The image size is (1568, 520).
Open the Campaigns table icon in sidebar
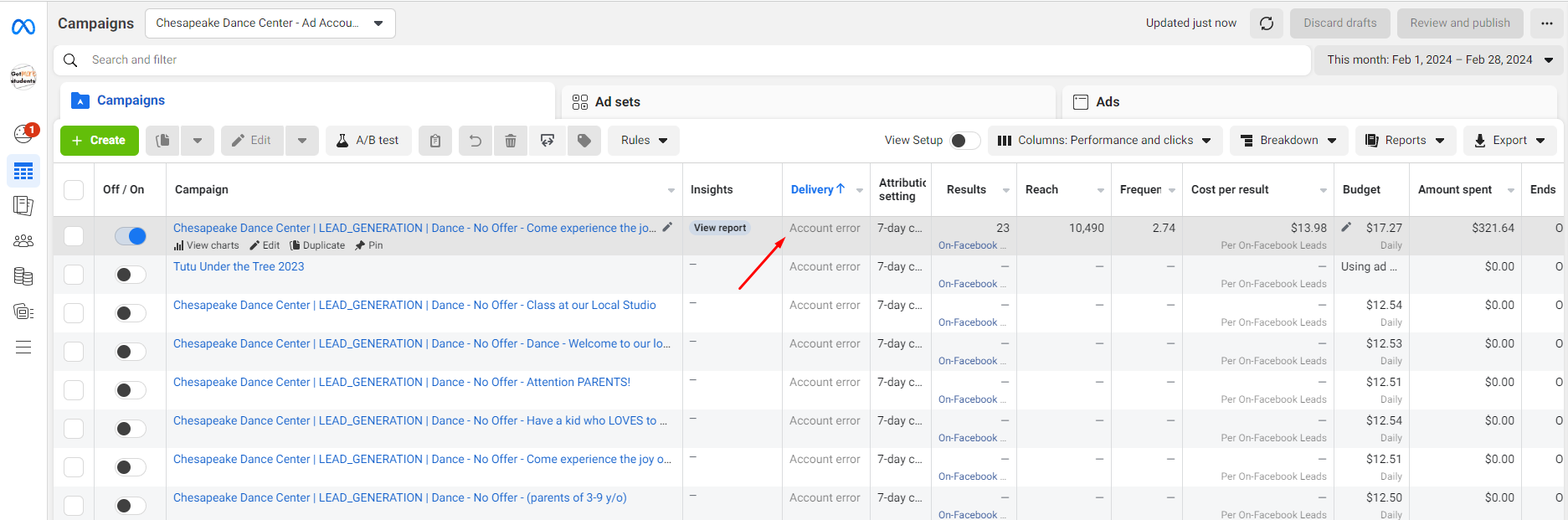click(23, 172)
